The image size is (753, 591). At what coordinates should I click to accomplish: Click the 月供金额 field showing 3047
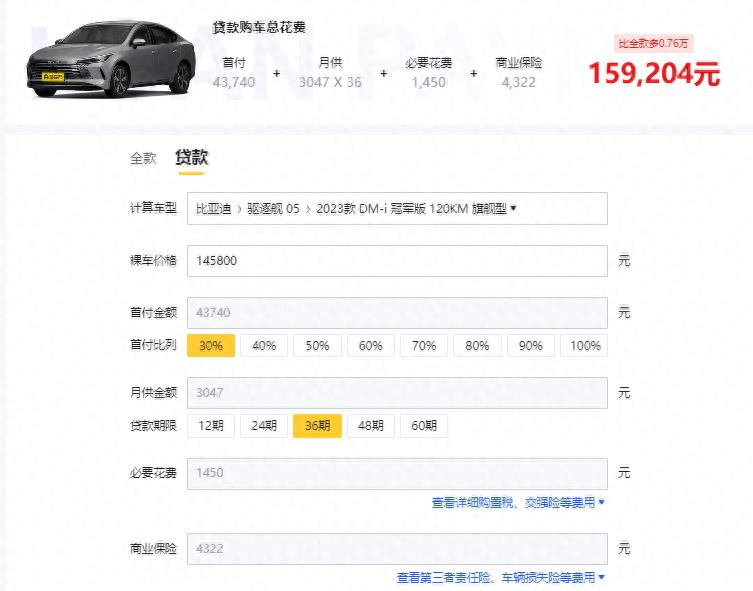[x=397, y=393]
